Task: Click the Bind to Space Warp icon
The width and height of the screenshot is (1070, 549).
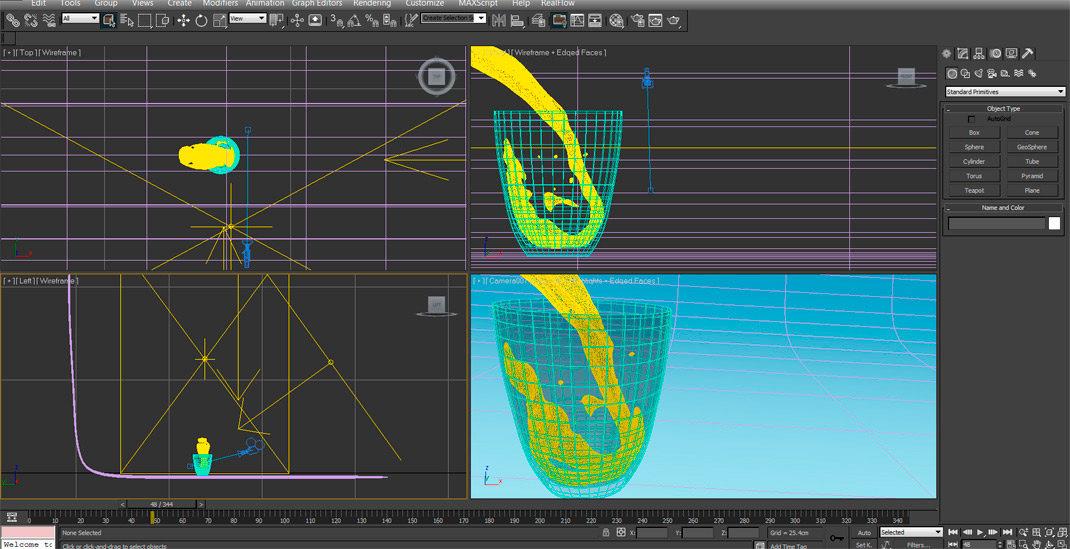Action: point(49,20)
